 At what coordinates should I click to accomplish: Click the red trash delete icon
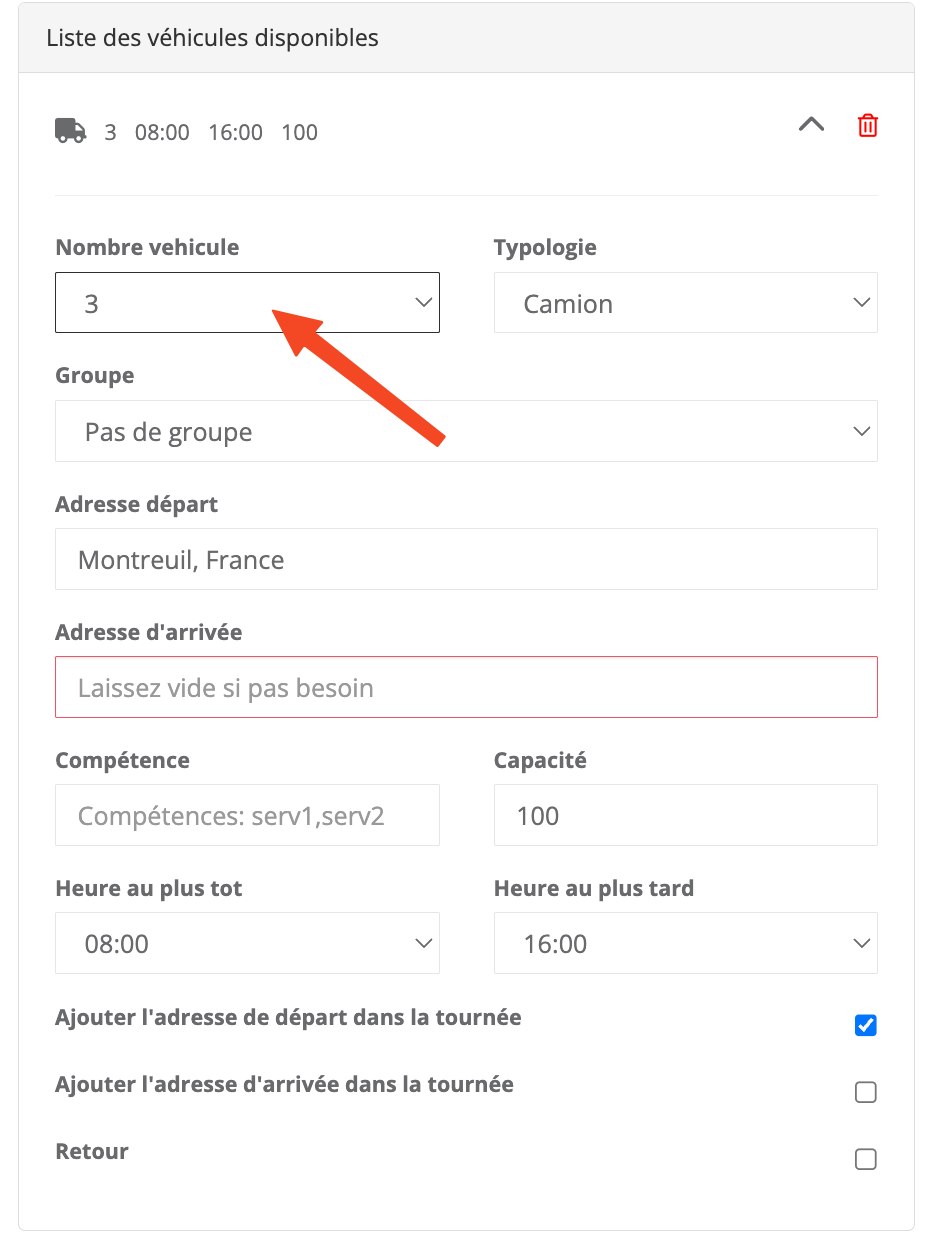tap(867, 126)
